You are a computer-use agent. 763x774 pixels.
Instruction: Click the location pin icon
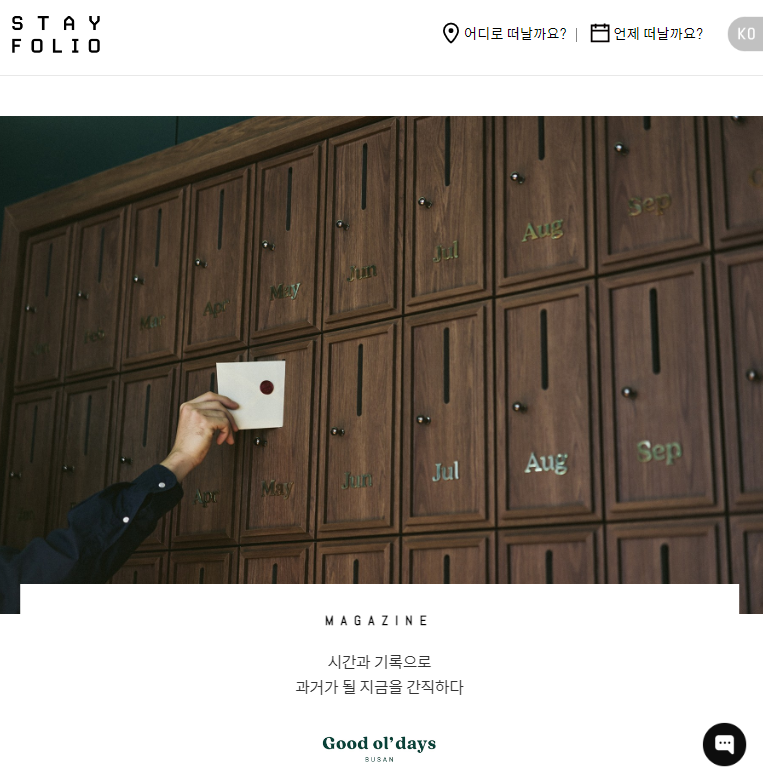(451, 33)
